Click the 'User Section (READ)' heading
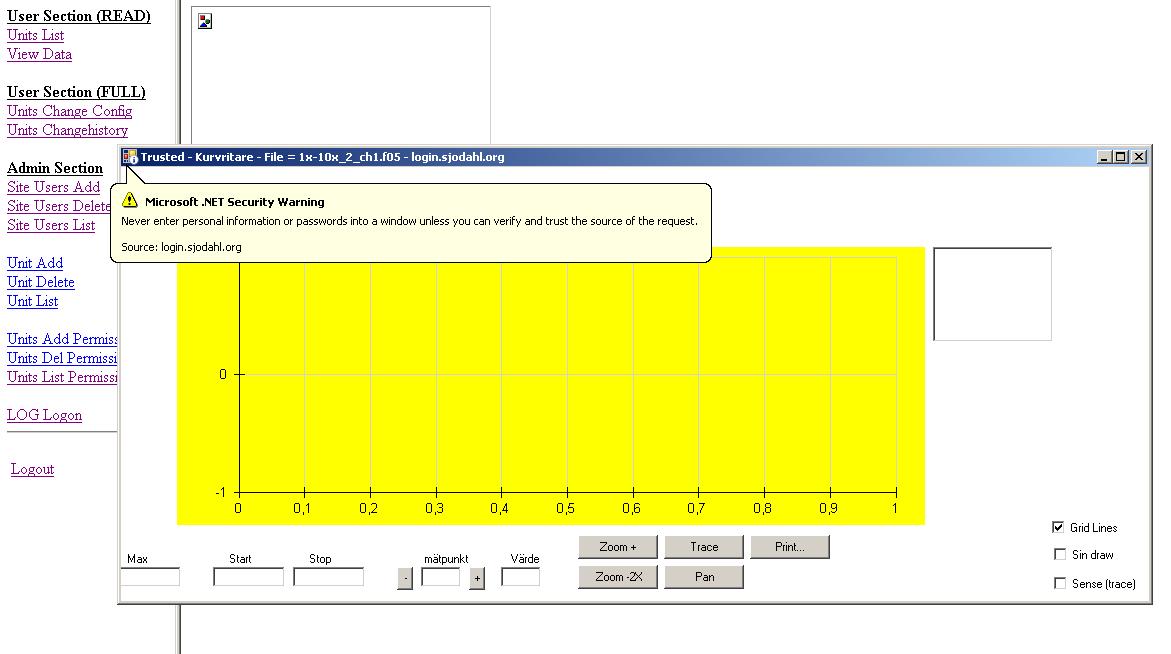This screenshot has width=1171, height=654. click(x=78, y=16)
